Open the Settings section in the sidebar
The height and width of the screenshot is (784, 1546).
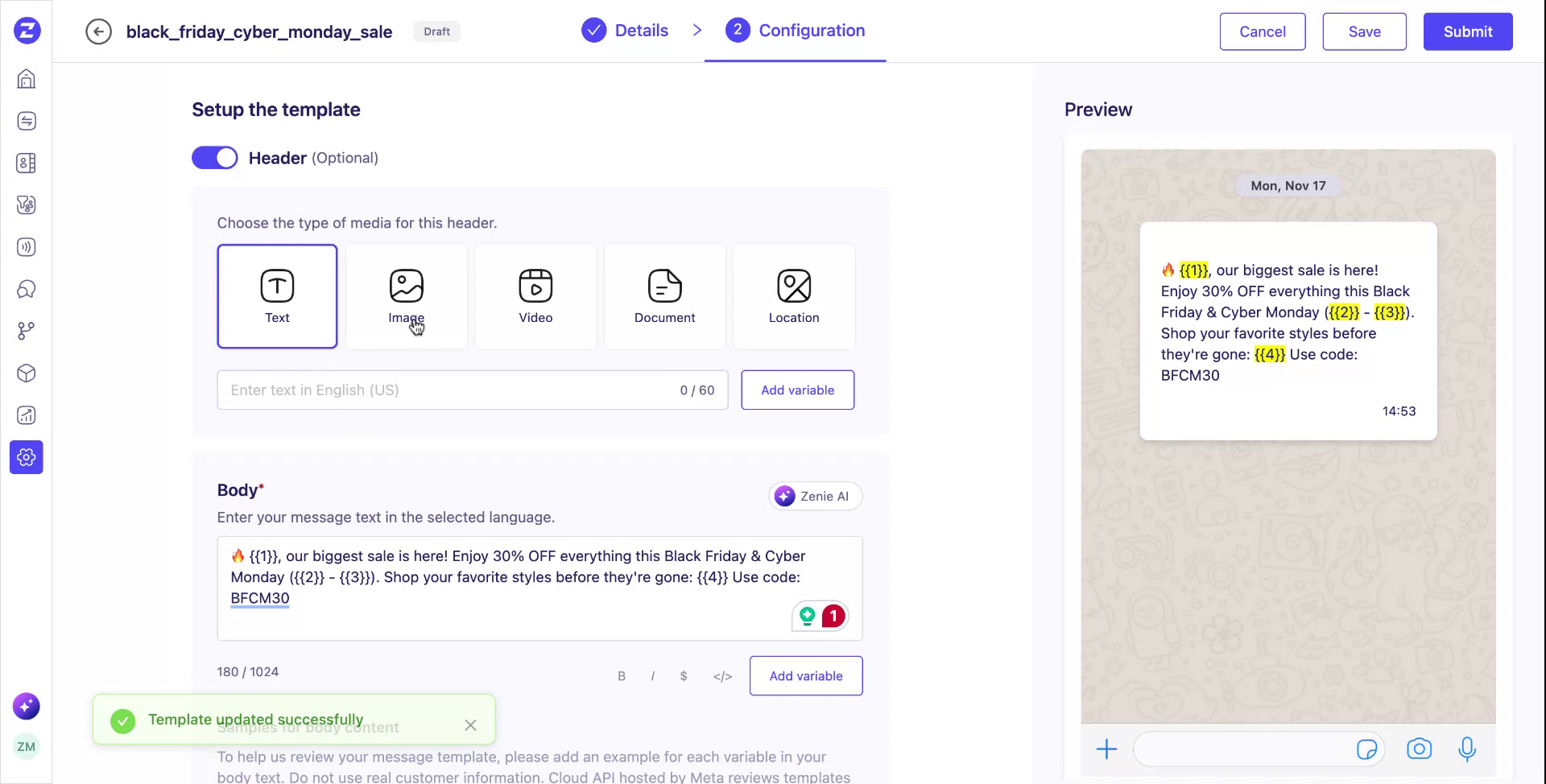point(26,457)
